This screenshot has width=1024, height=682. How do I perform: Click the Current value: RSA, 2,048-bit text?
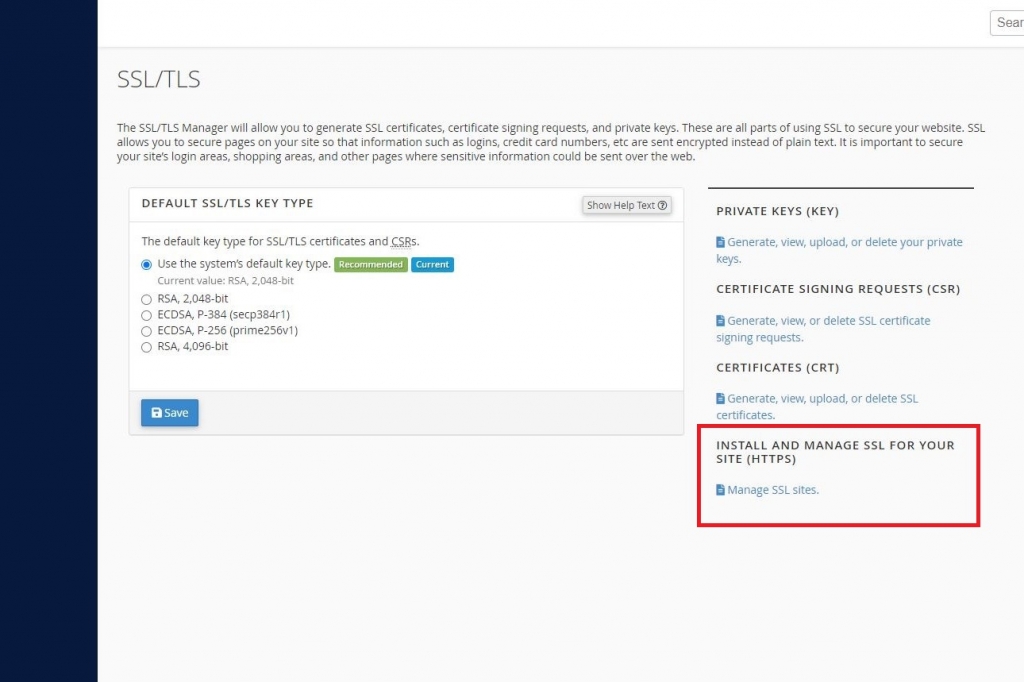click(225, 281)
